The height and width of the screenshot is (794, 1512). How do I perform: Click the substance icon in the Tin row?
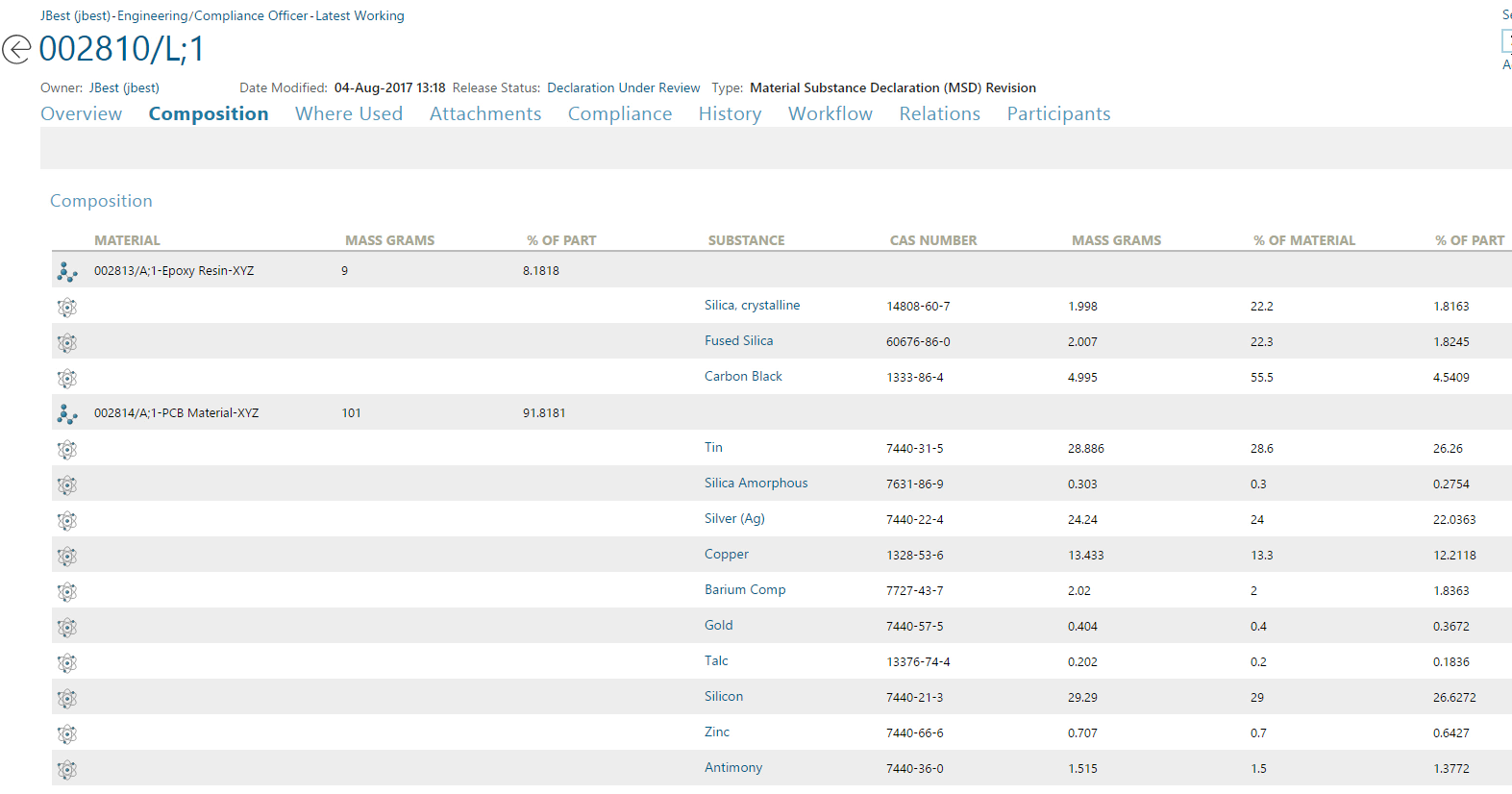click(x=66, y=450)
